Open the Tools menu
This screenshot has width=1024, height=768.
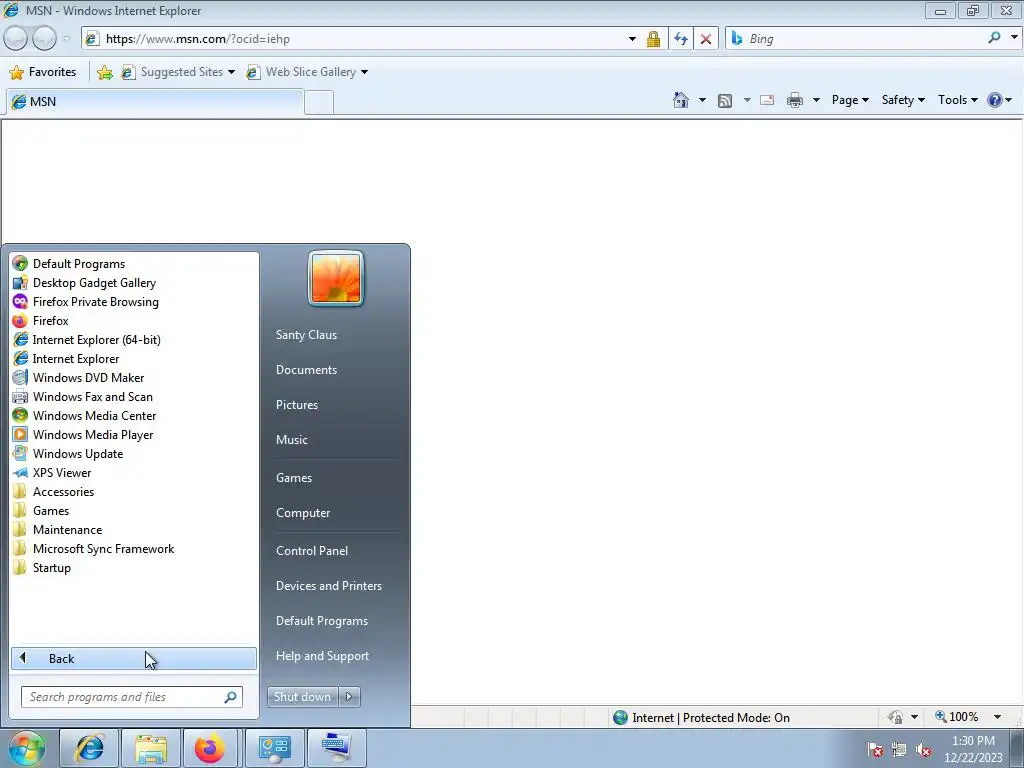point(957,100)
